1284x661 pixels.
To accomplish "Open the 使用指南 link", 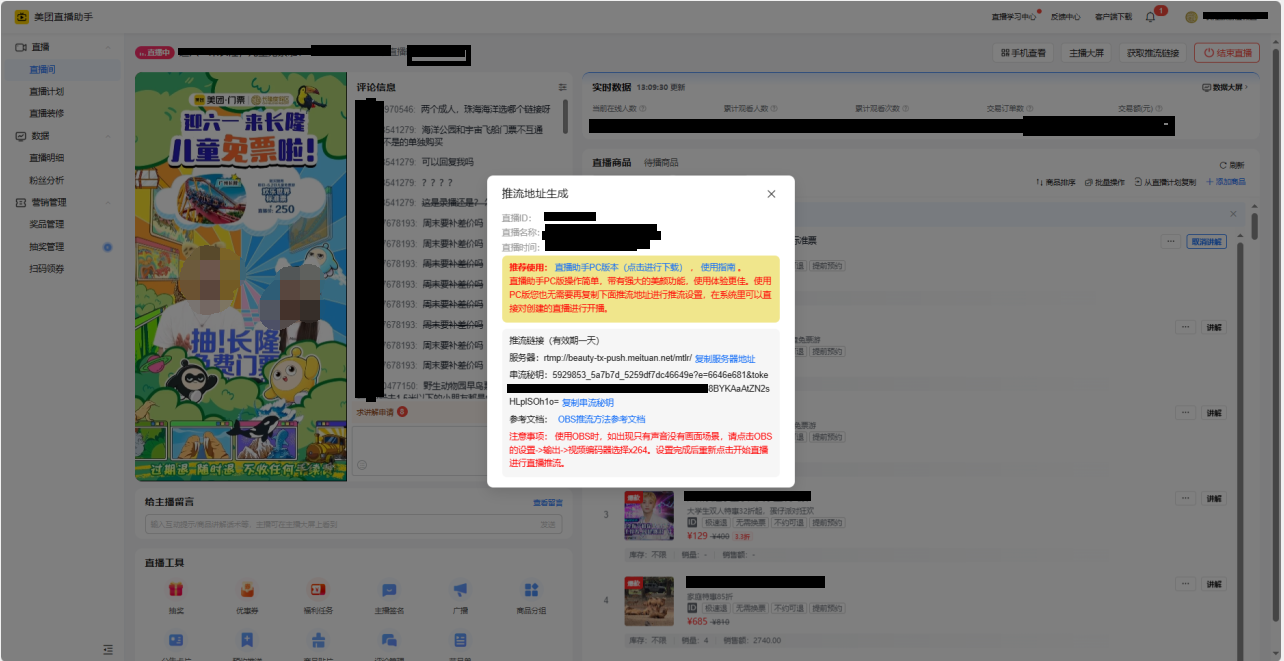I will pos(717,267).
